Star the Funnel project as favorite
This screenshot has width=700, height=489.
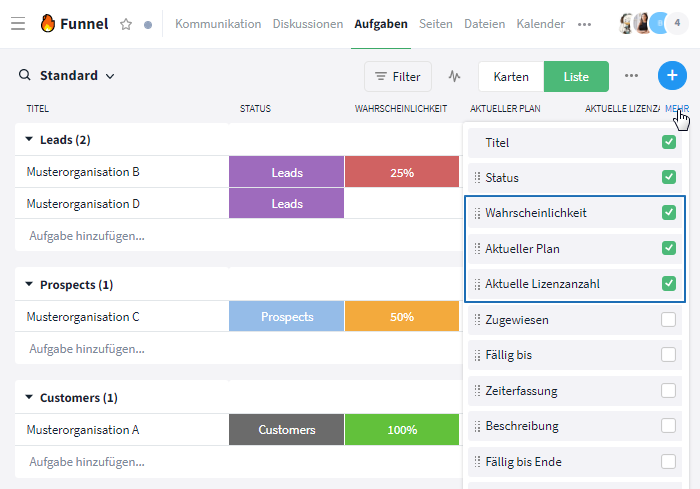coord(126,24)
